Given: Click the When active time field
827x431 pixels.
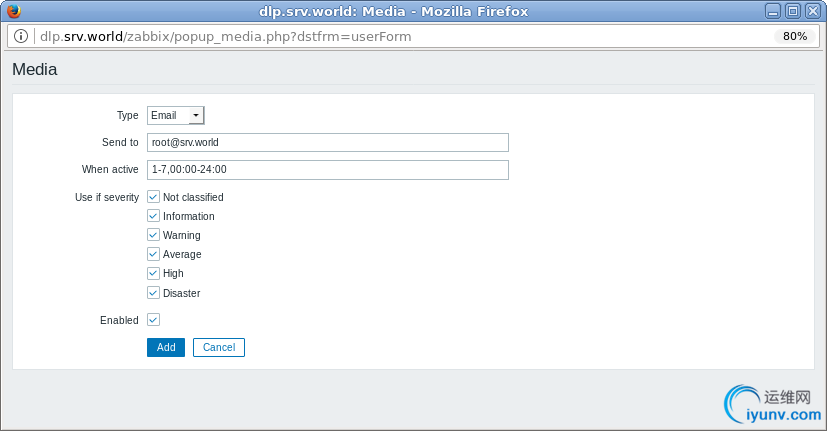Looking at the screenshot, I should coord(328,170).
